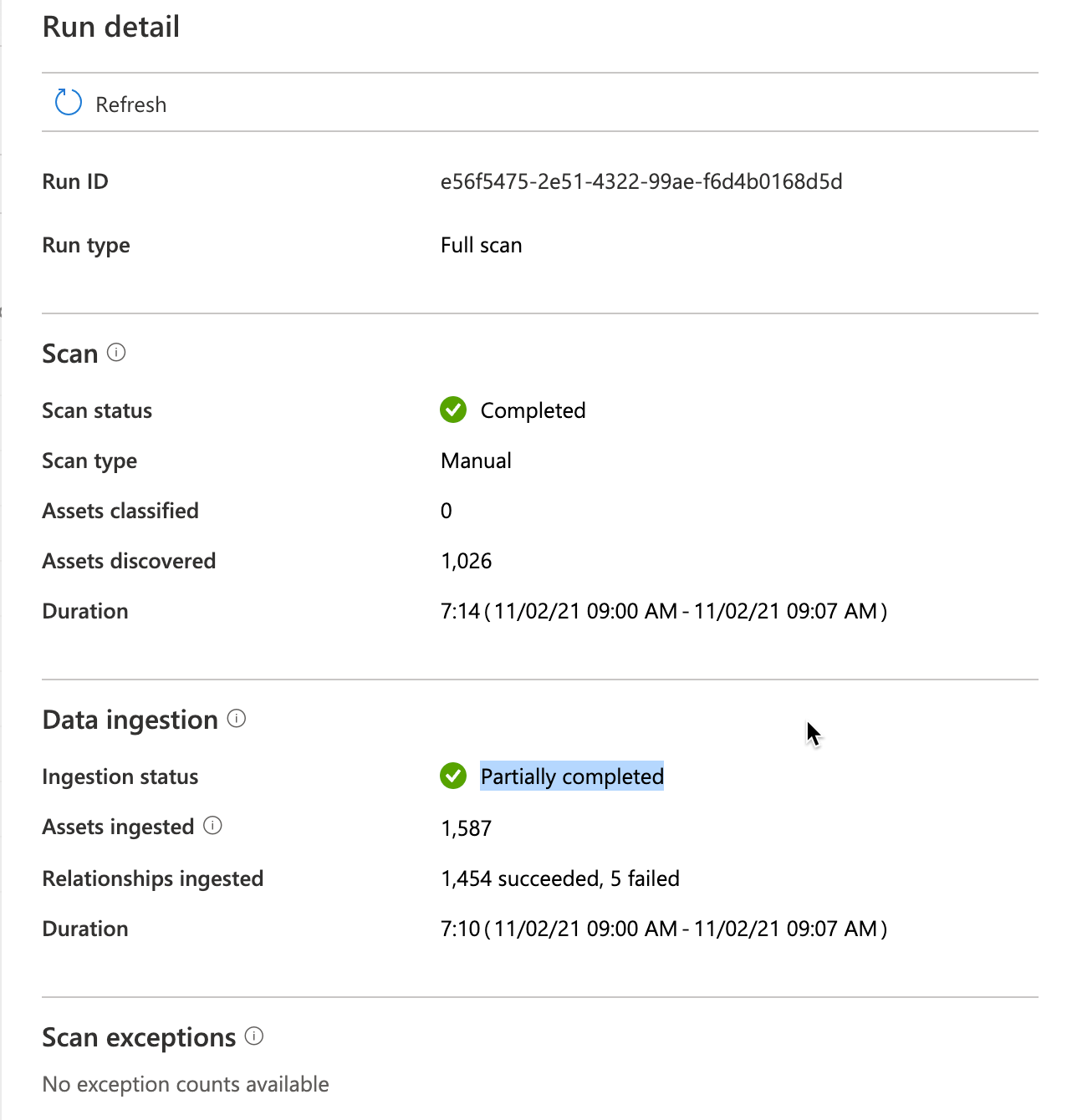
Task: Click the No exception counts available message
Action: point(185,1084)
